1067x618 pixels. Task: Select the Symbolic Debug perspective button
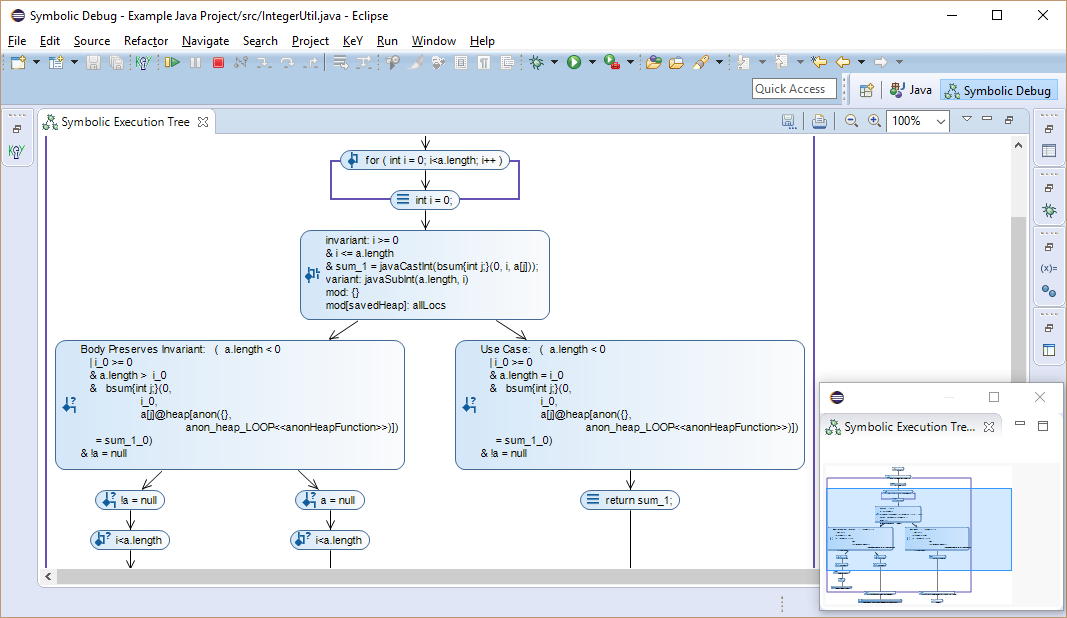pos(998,91)
